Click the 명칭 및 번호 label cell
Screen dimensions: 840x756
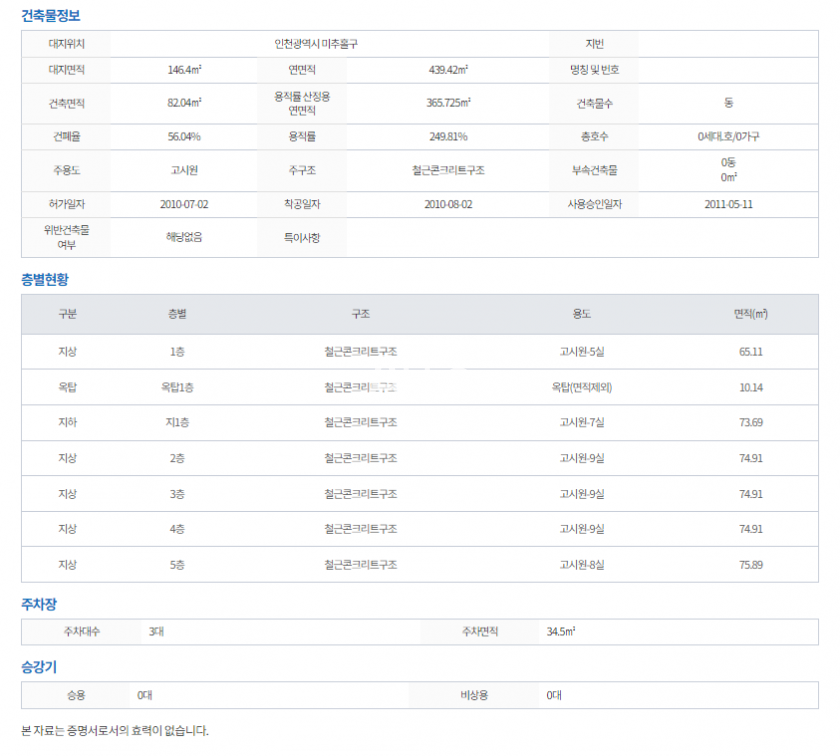pos(594,70)
